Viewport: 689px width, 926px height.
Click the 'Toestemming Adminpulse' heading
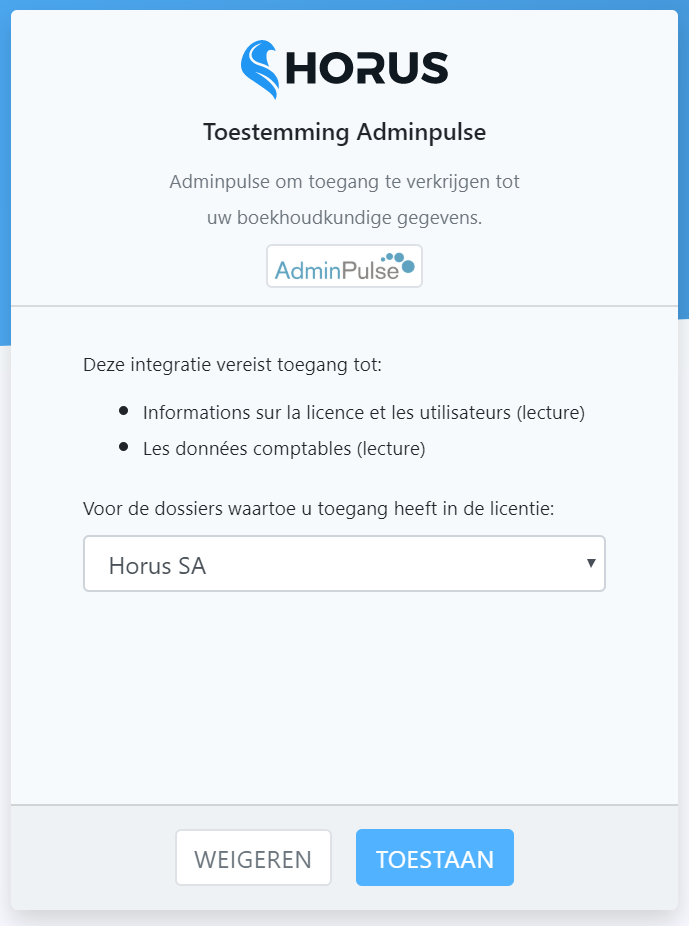coord(344,131)
